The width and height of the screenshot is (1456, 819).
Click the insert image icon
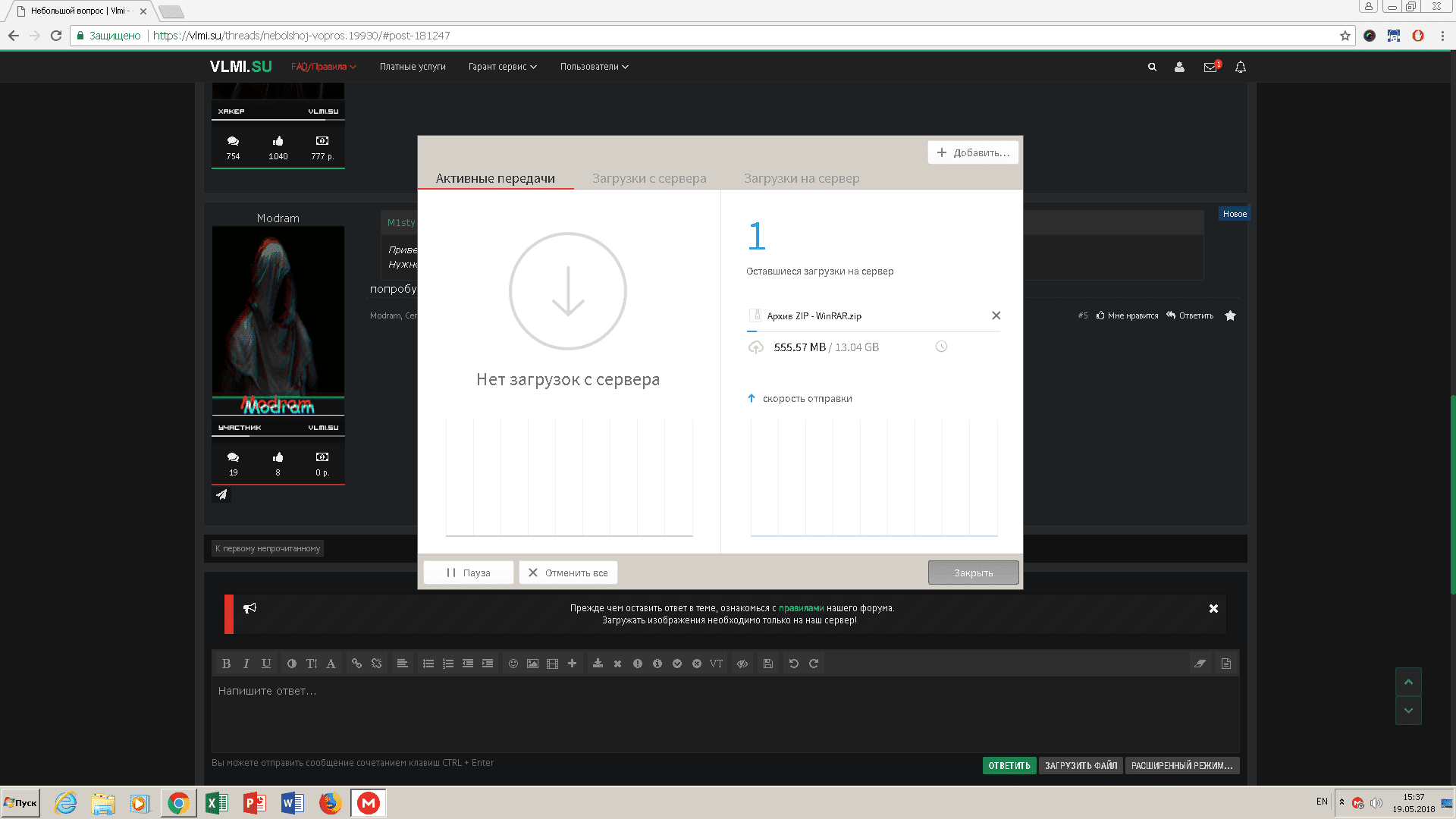point(533,664)
